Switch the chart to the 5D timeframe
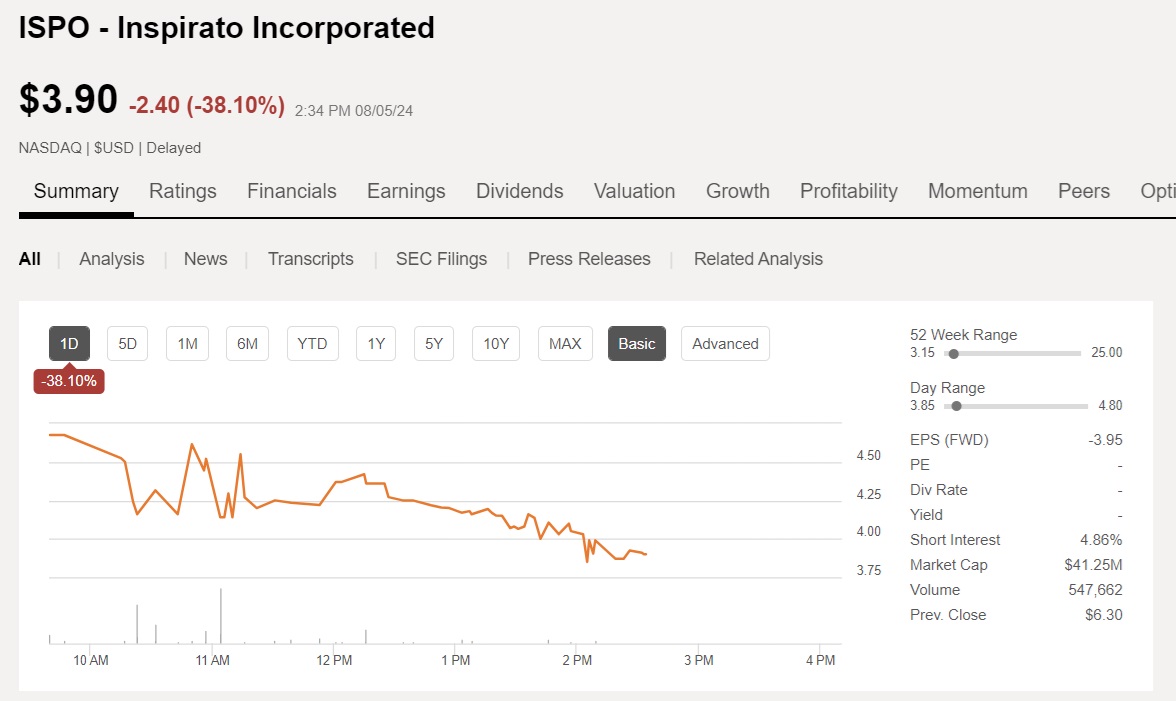The height and width of the screenshot is (701, 1176). (x=127, y=343)
